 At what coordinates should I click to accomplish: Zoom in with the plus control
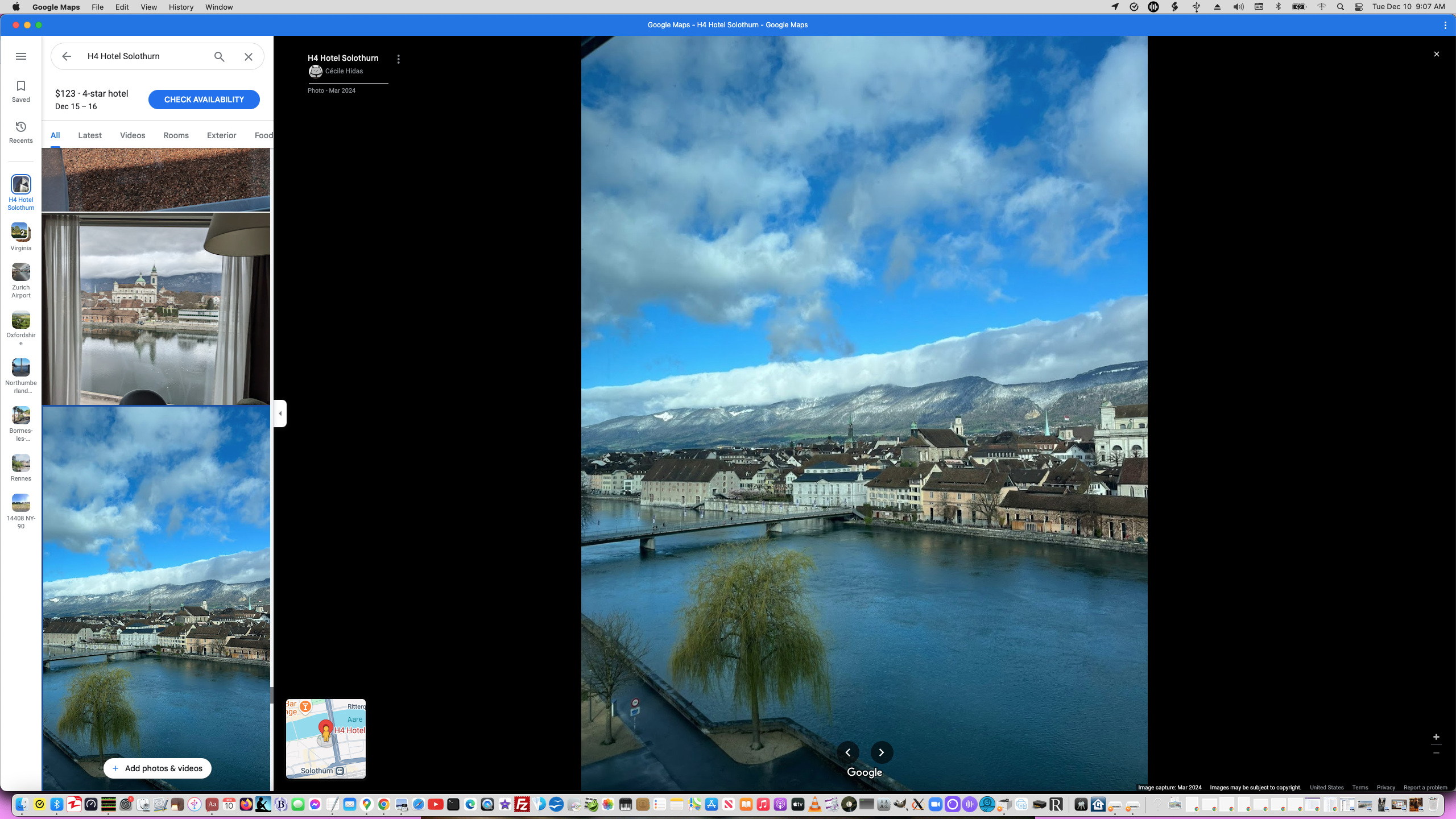tap(1436, 737)
